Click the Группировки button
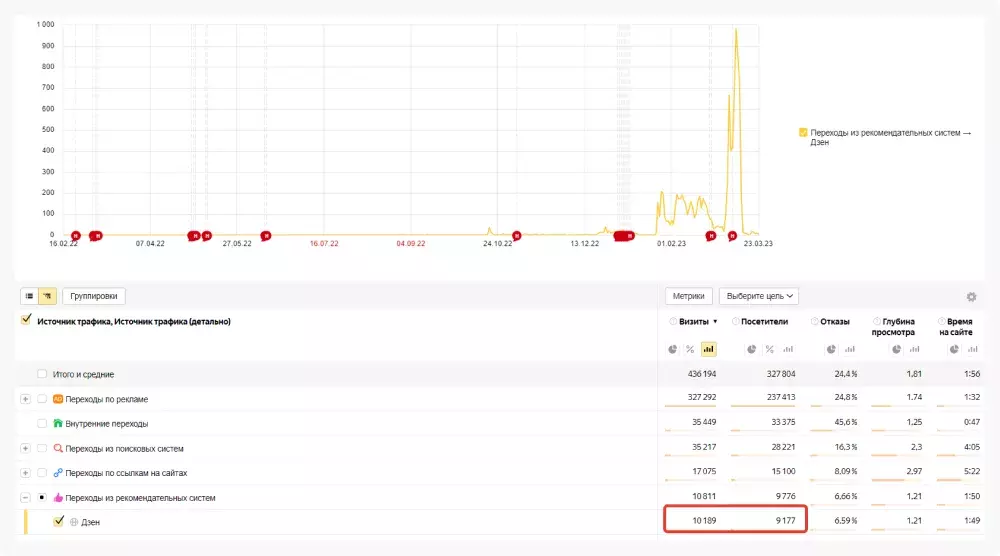The width and height of the screenshot is (1000, 556). coord(93,296)
